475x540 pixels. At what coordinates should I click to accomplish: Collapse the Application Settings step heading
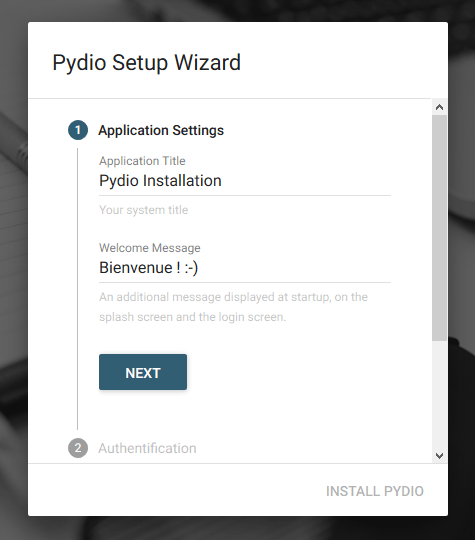tap(161, 130)
